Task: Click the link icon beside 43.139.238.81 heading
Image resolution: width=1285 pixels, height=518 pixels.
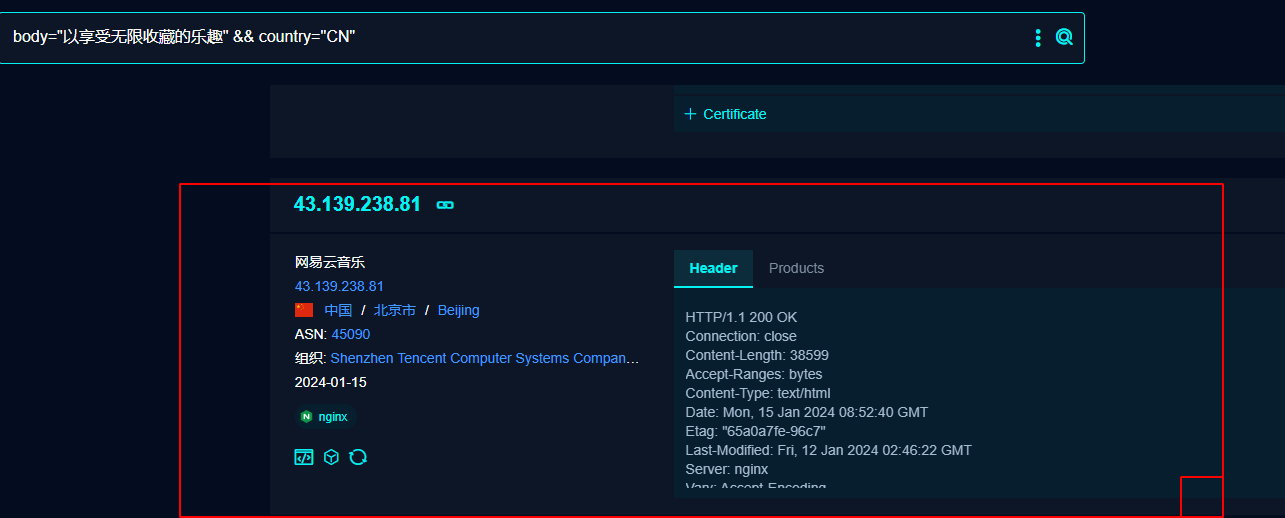Action: point(445,204)
